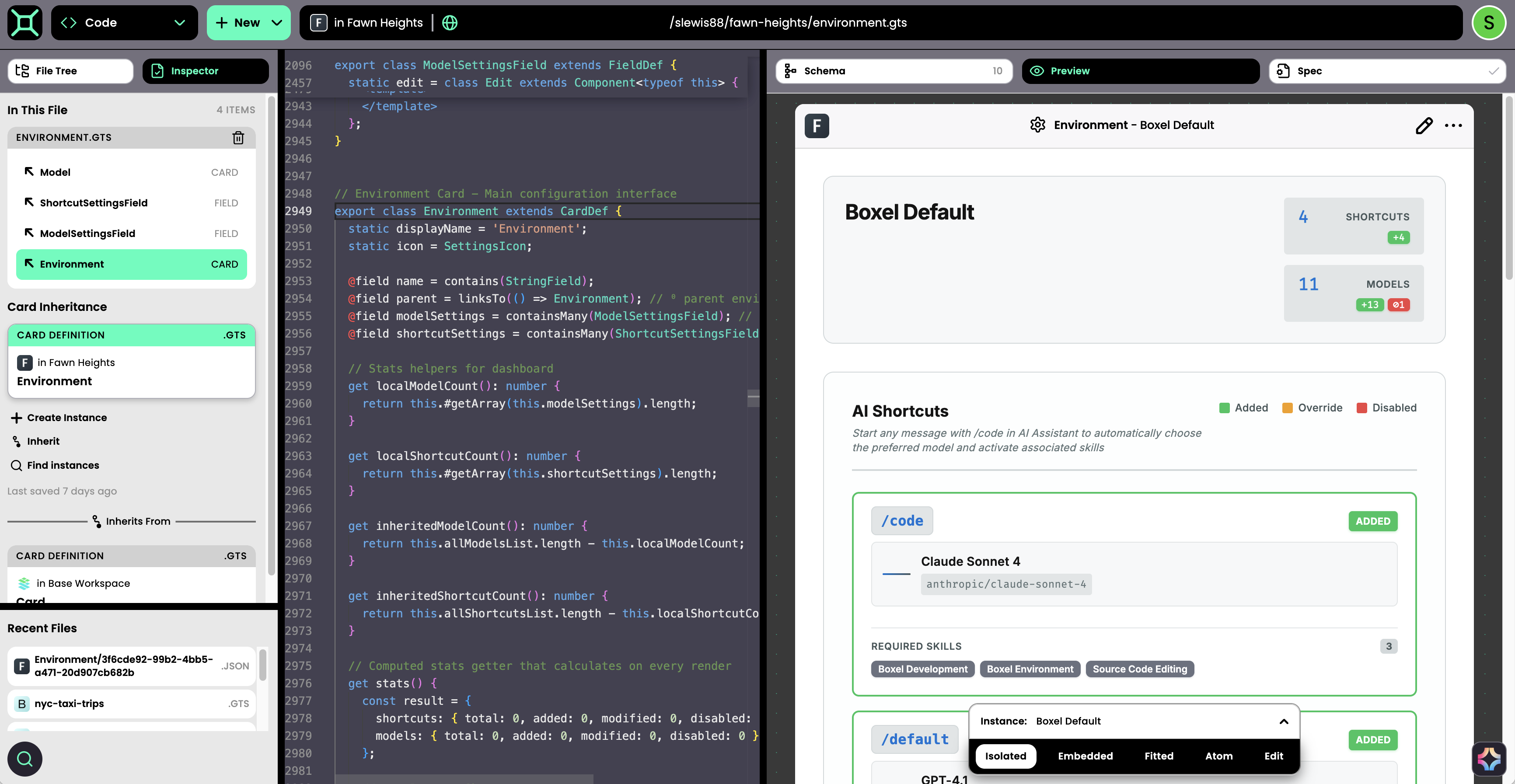Viewport: 1515px width, 784px height.
Task: Select the Fitted format
Action: pyautogui.click(x=1159, y=756)
